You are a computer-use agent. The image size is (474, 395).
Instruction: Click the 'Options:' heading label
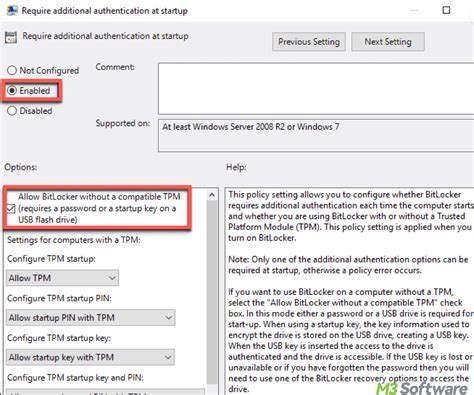point(21,167)
